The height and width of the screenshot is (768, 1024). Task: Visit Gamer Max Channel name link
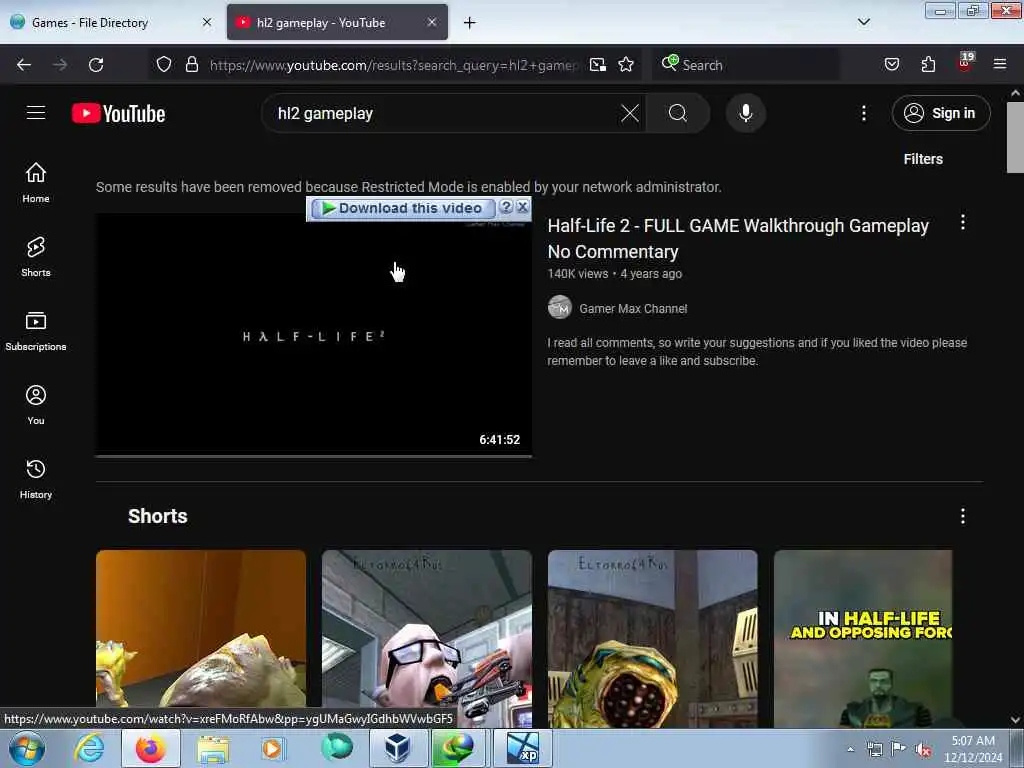pos(633,308)
